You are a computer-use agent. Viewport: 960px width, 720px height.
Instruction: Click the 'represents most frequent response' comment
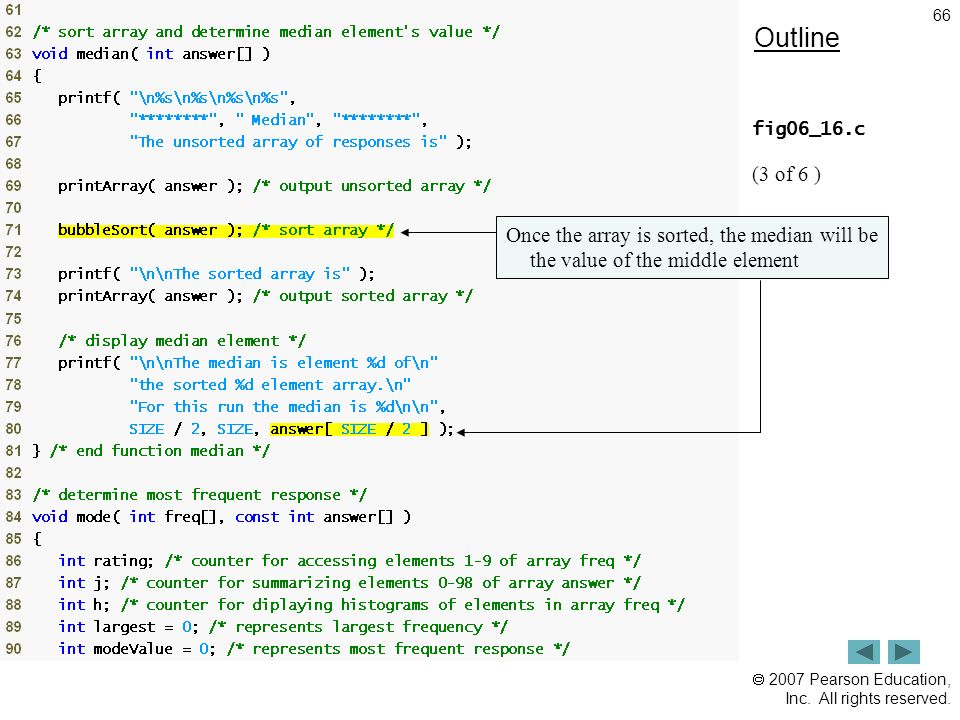pos(399,649)
